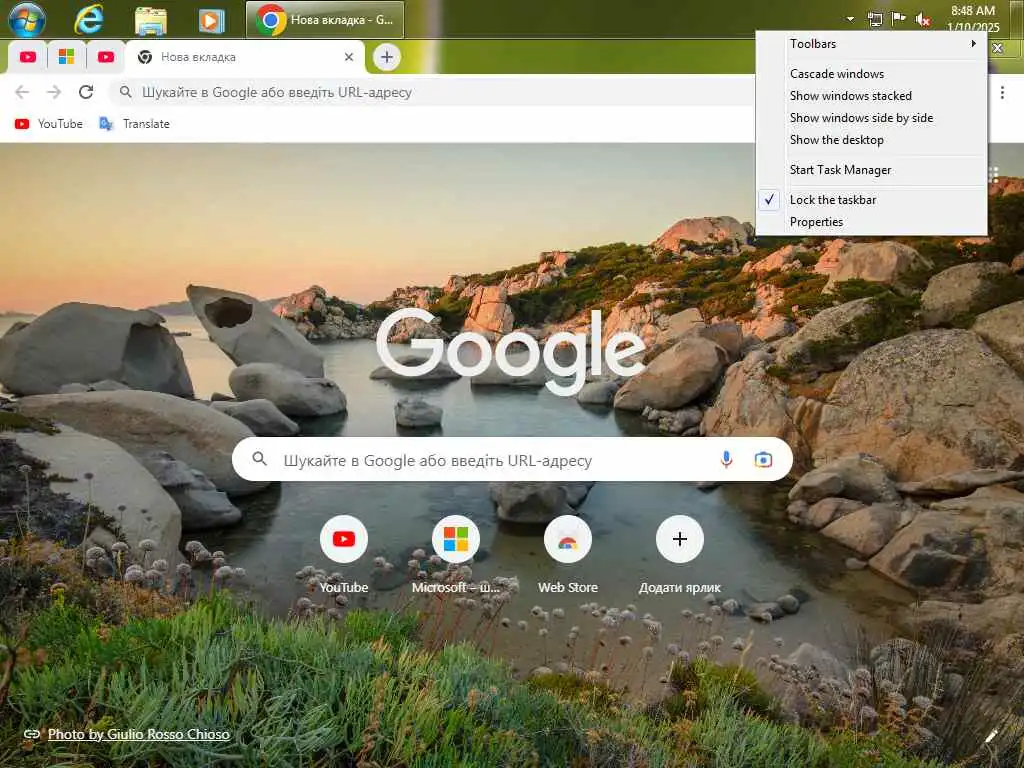
Task: Close the Нова вкладка tab
Action: coord(349,57)
